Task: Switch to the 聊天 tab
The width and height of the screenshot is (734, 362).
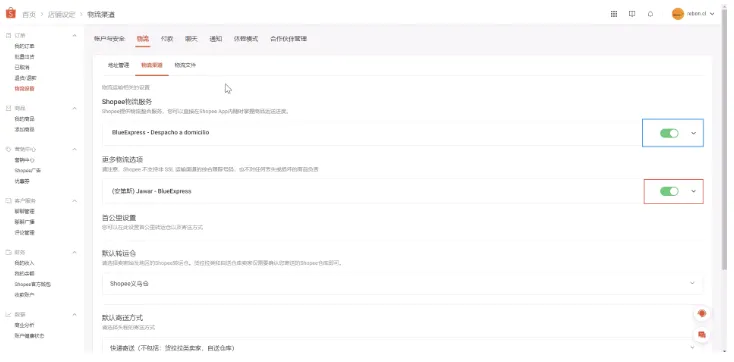Action: (x=191, y=39)
